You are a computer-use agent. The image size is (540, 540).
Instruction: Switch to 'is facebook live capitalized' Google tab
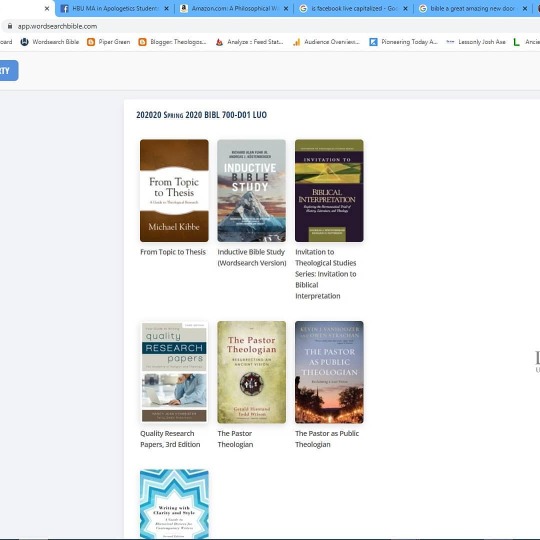354,8
